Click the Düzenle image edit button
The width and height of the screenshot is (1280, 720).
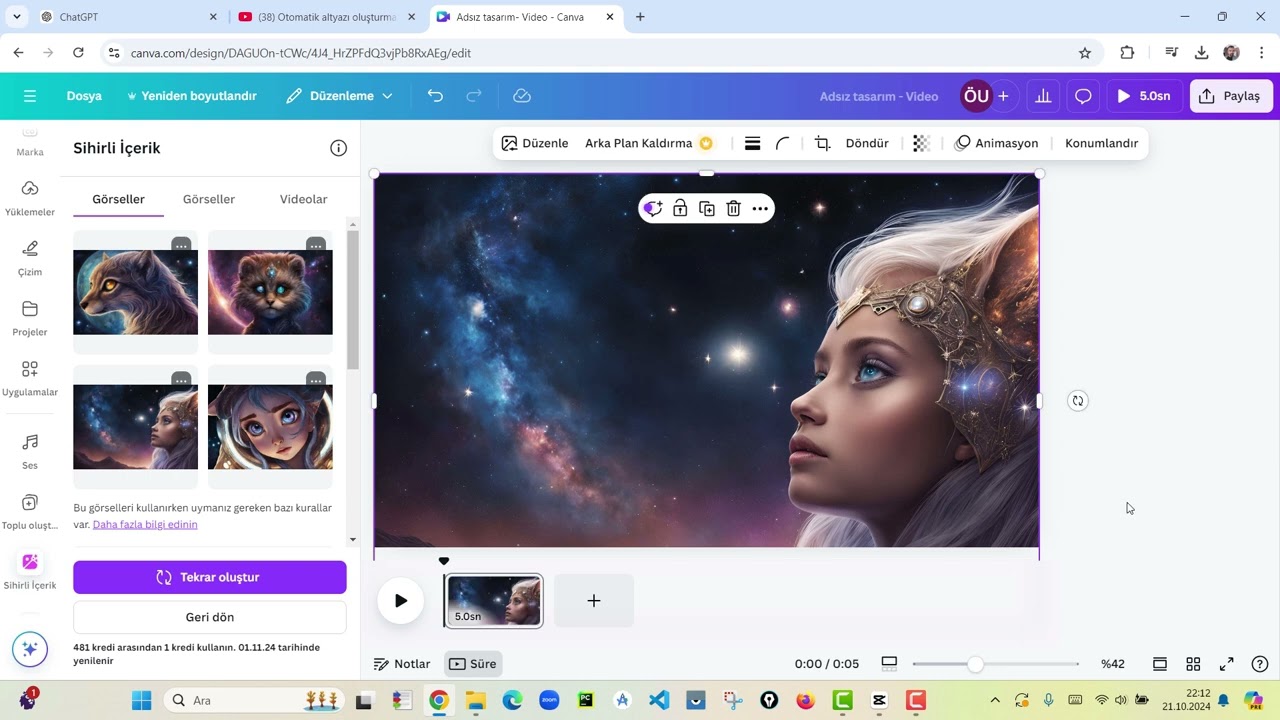(x=535, y=143)
